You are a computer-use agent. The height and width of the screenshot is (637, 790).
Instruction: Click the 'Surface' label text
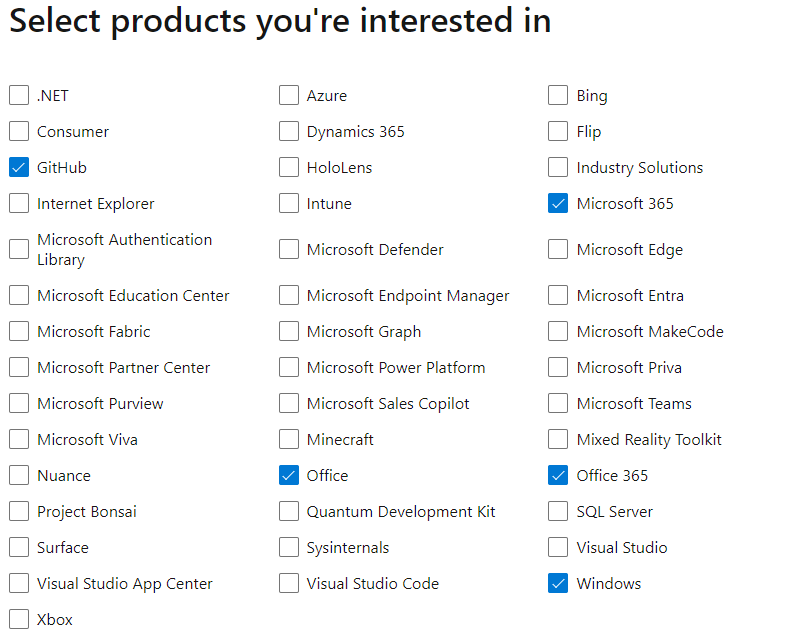tap(62, 547)
